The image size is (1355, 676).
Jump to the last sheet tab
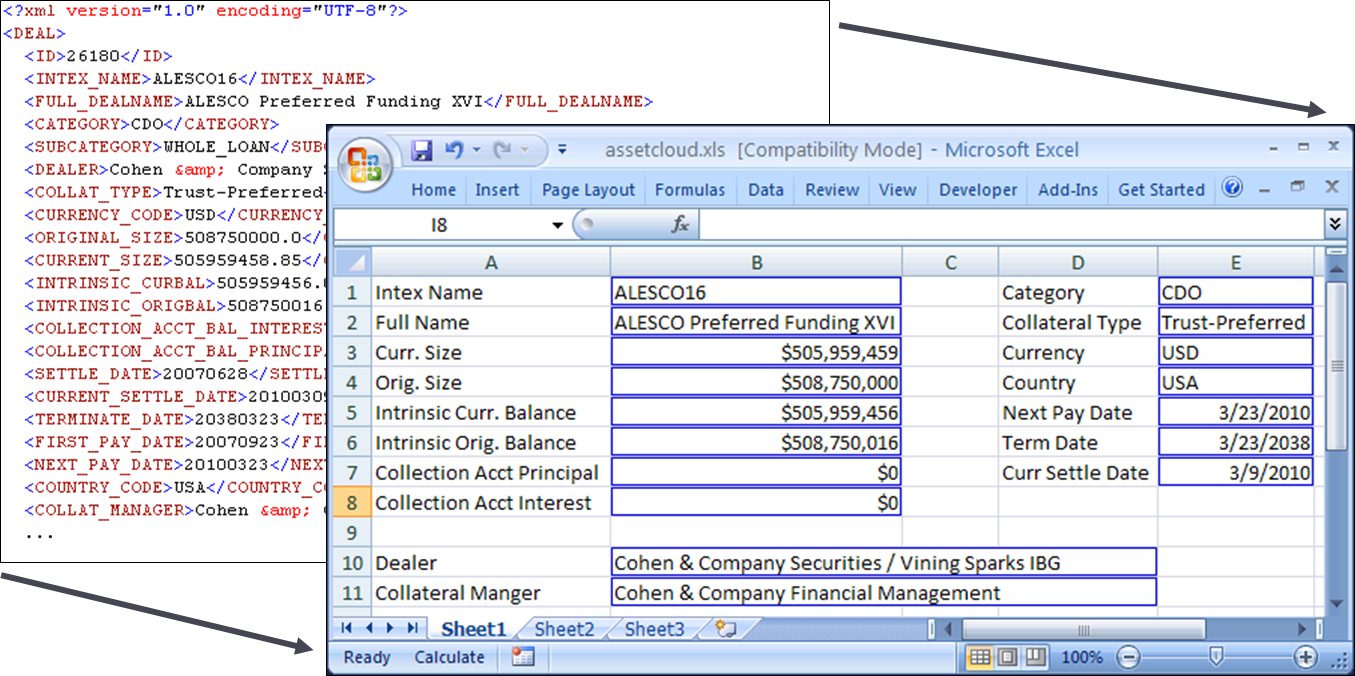pyautogui.click(x=413, y=629)
